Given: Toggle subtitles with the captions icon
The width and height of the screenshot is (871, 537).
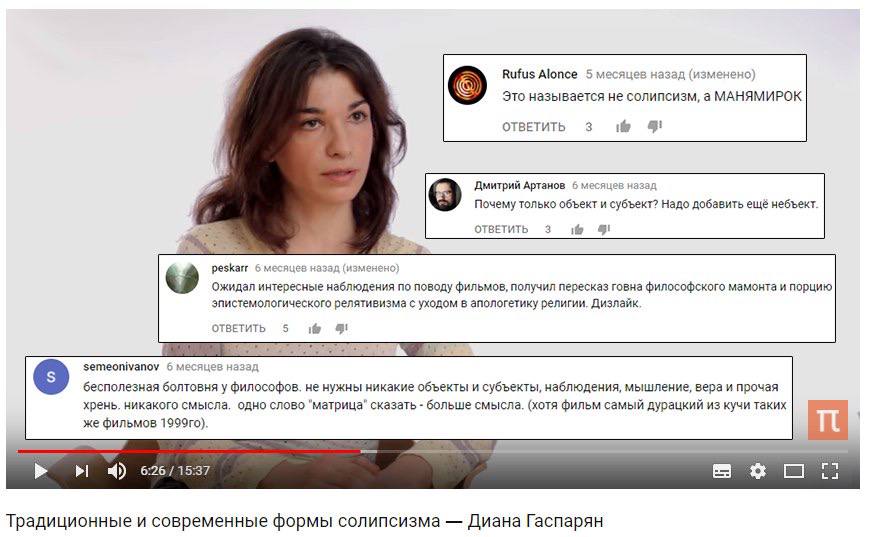Looking at the screenshot, I should tap(722, 471).
